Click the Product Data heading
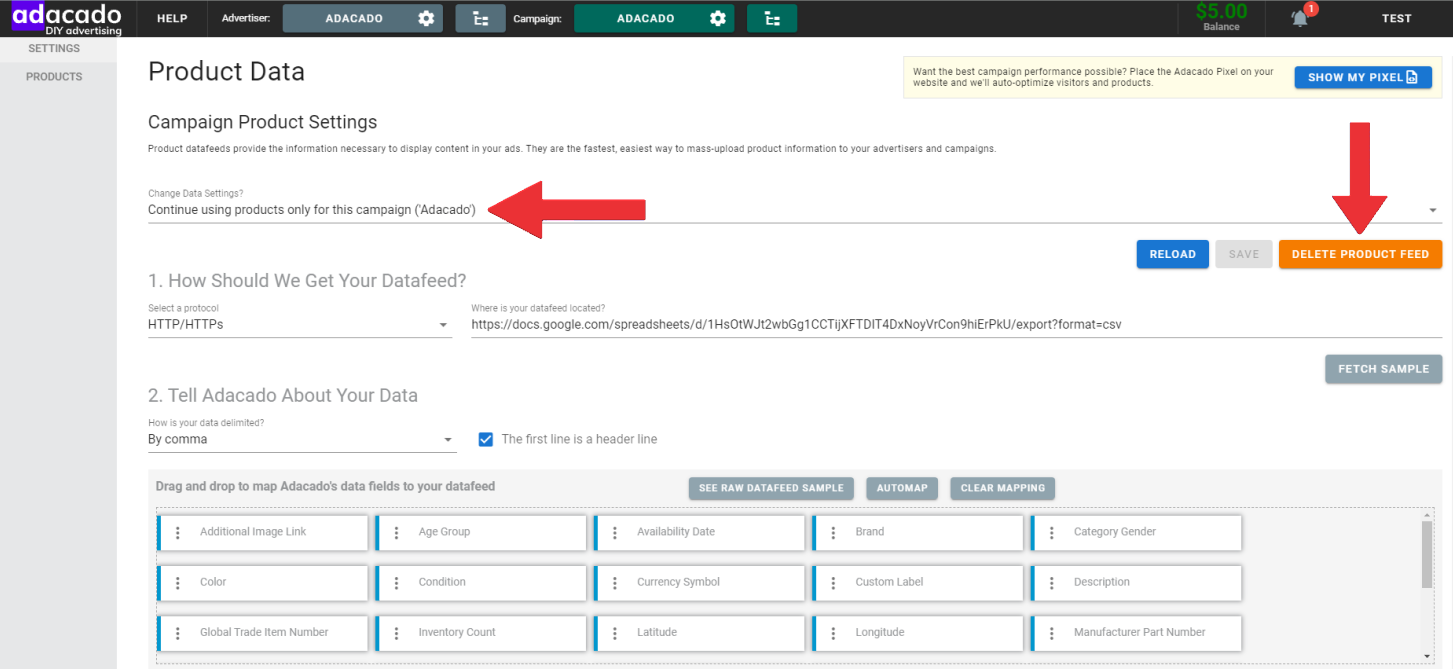Screen dimensions: 1453x669 click(x=226, y=72)
